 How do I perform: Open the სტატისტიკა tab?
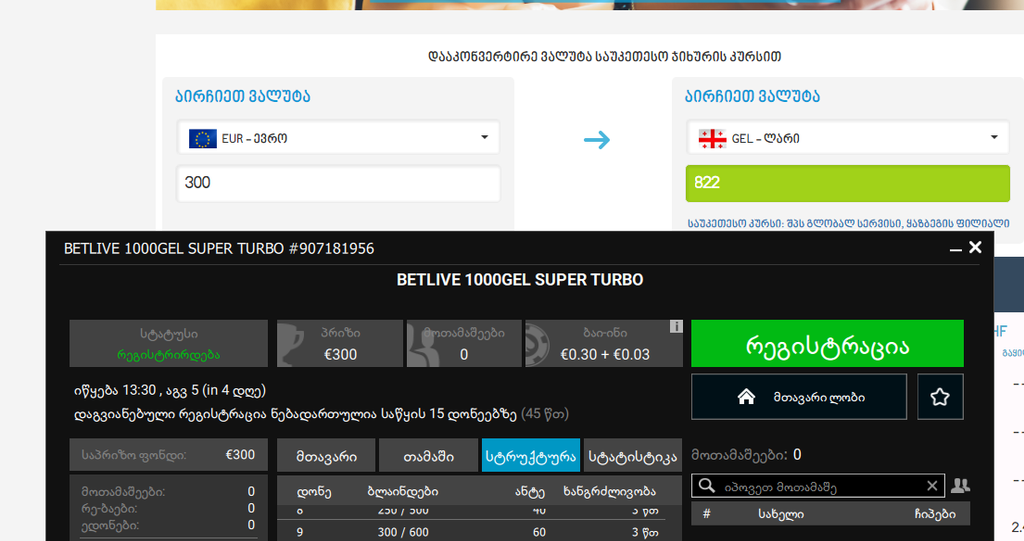tap(633, 456)
